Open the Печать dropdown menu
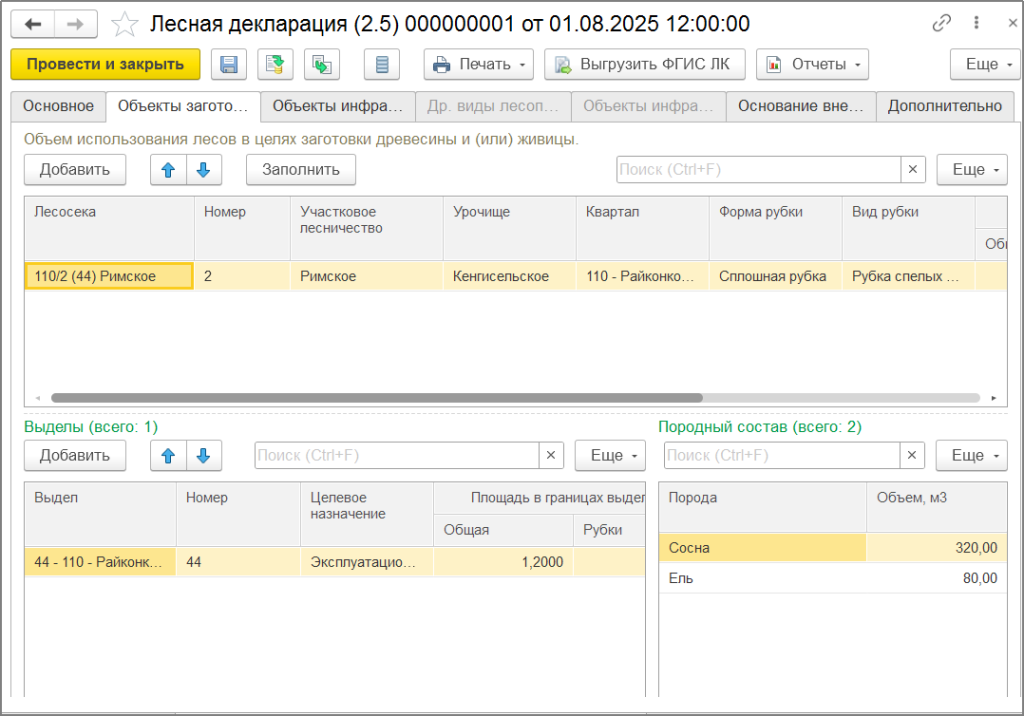This screenshot has width=1024, height=716. coord(479,64)
